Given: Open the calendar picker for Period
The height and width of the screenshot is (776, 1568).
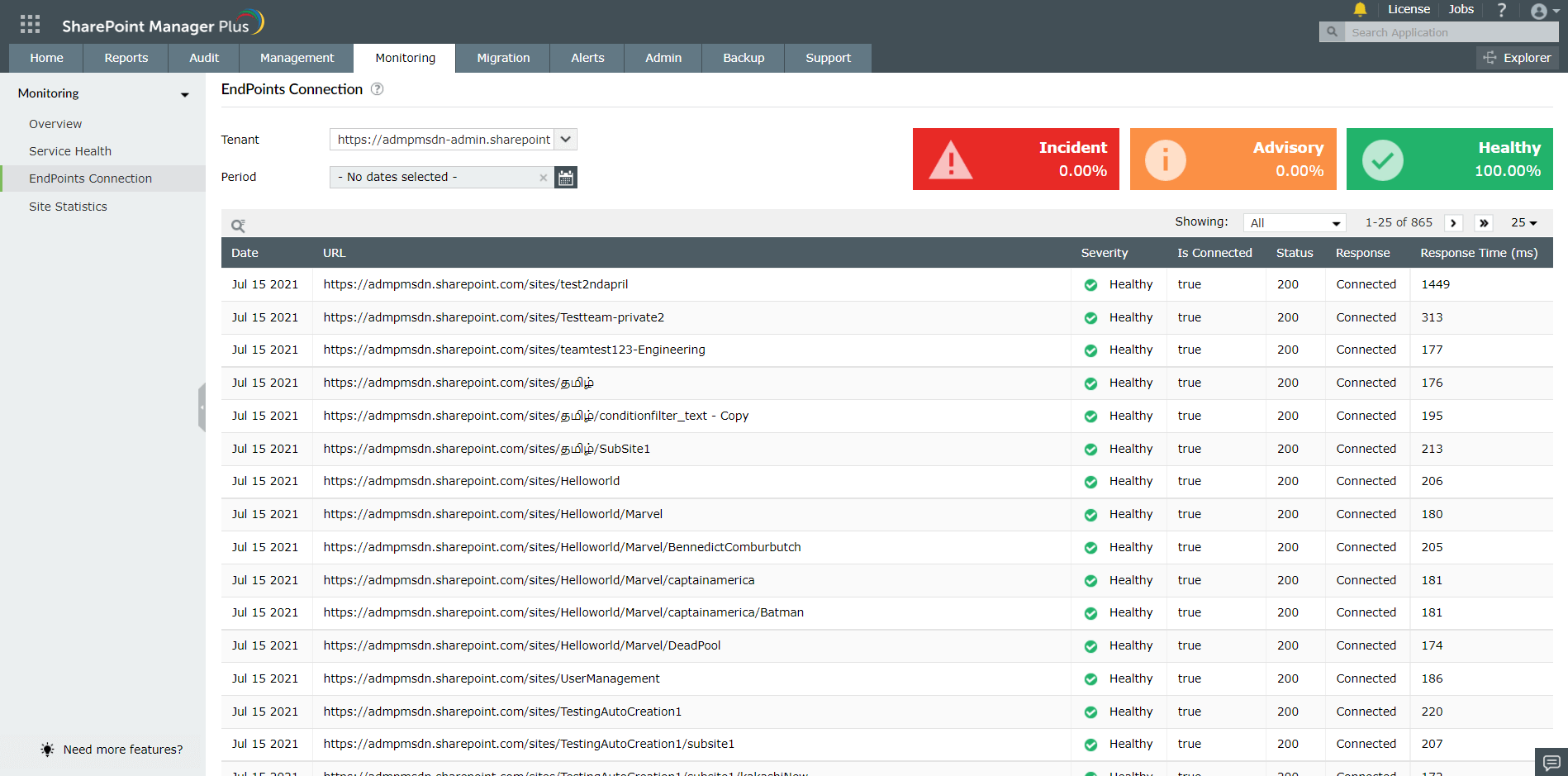Looking at the screenshot, I should (565, 177).
